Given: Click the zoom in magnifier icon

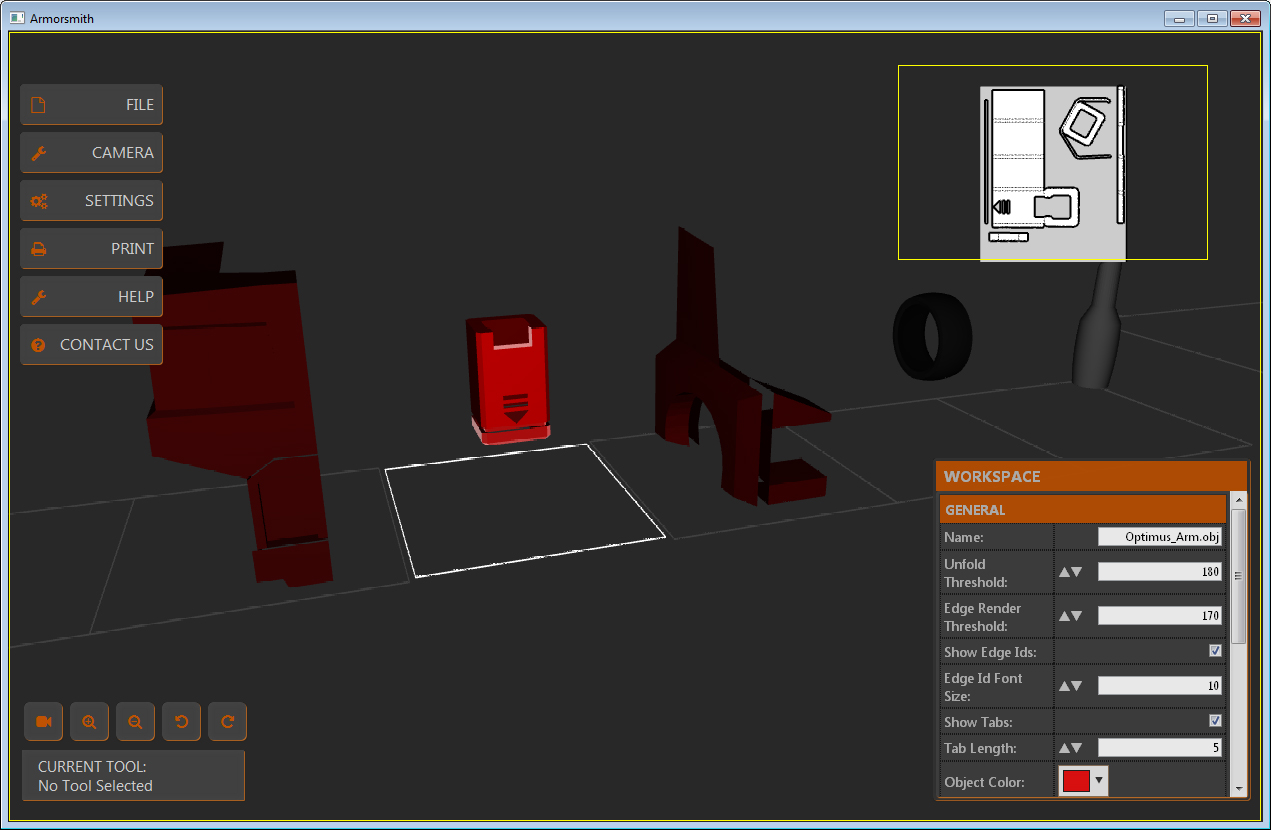Looking at the screenshot, I should (90, 722).
